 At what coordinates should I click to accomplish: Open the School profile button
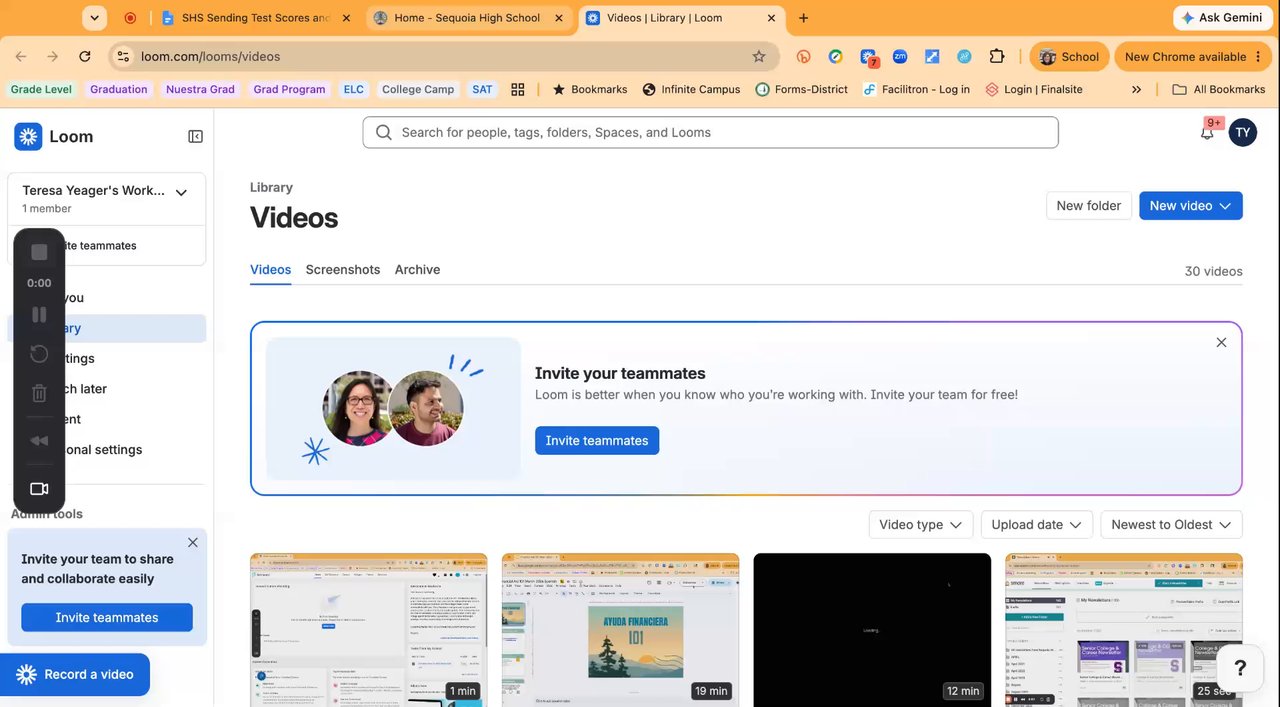(1069, 57)
